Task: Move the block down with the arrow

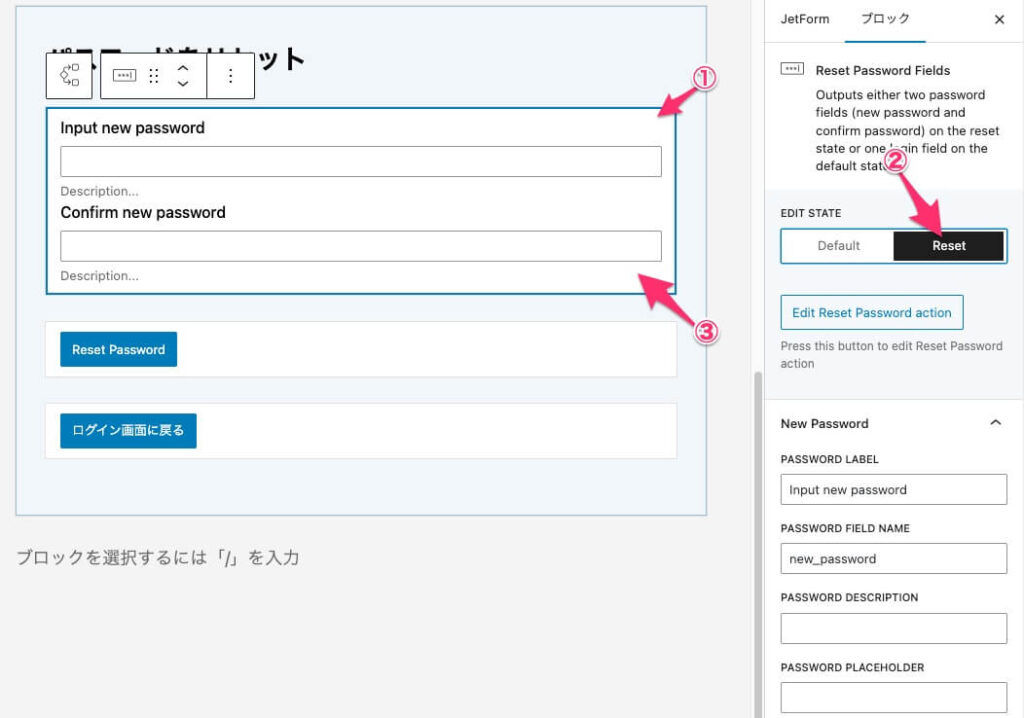Action: pos(183,85)
